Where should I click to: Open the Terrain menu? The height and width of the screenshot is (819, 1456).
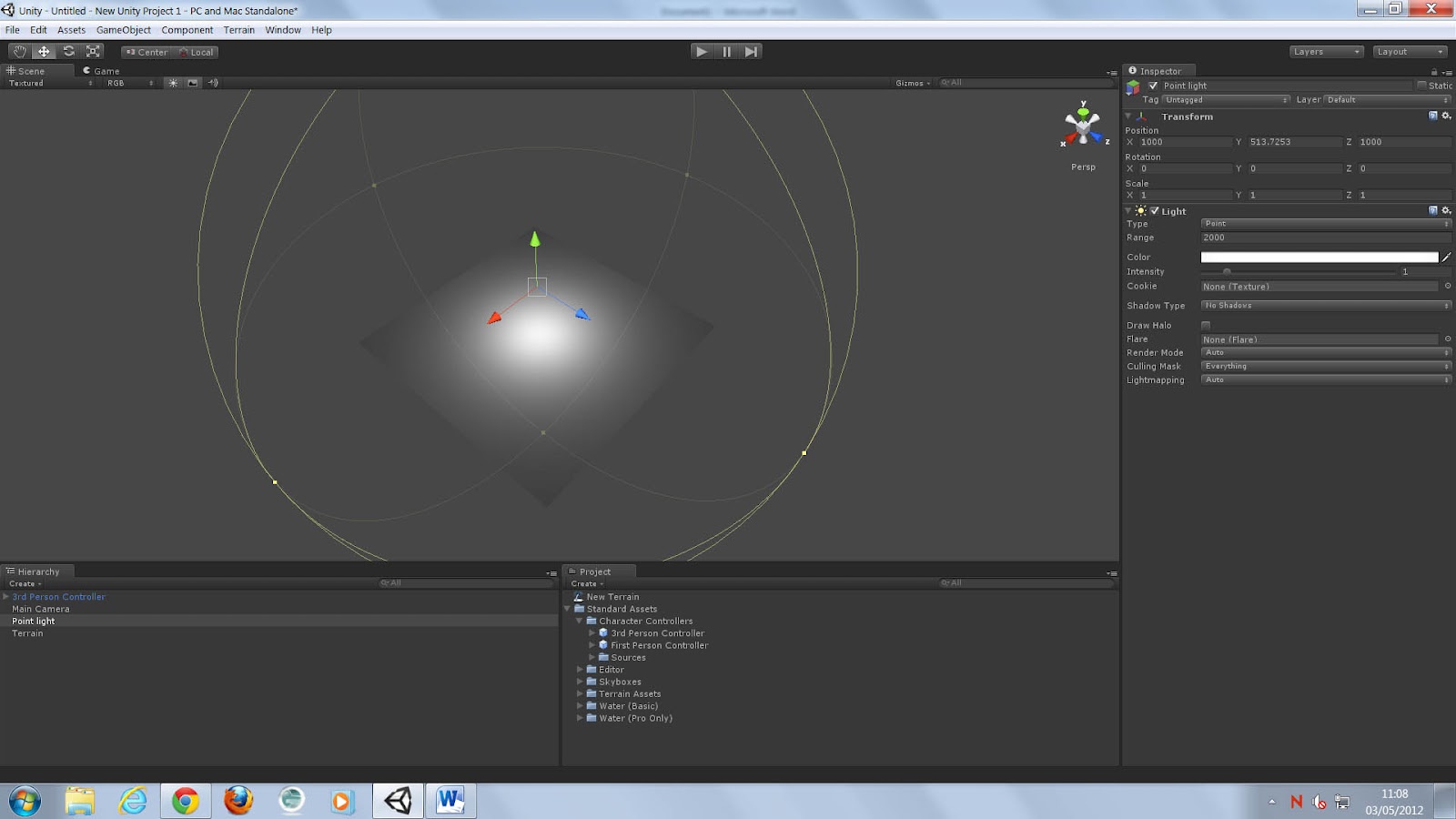coord(238,29)
